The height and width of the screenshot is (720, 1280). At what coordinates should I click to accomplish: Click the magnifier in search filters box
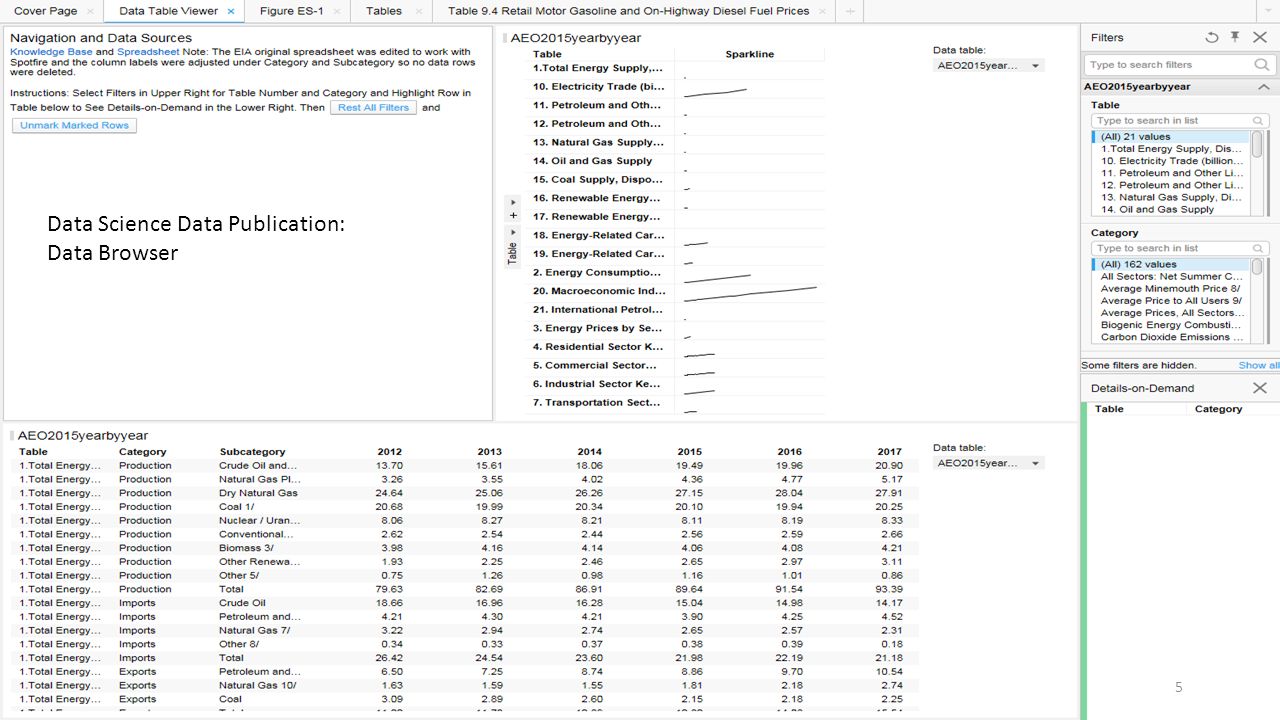coord(1261,64)
